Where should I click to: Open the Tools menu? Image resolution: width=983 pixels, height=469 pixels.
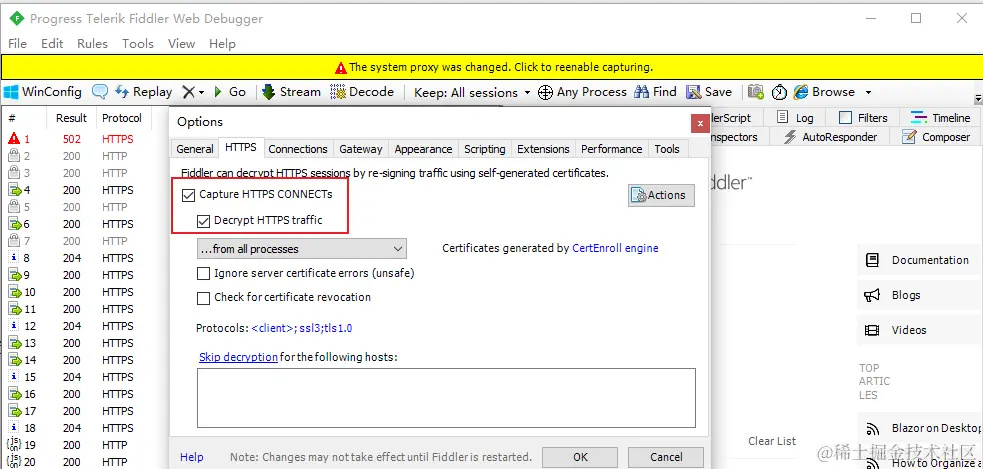tap(138, 44)
